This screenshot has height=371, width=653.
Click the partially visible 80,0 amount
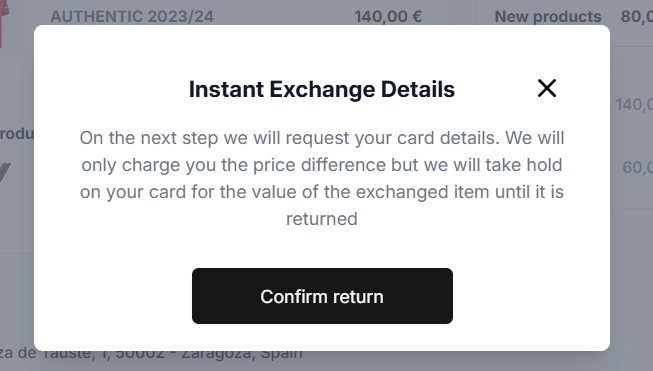pos(637,17)
